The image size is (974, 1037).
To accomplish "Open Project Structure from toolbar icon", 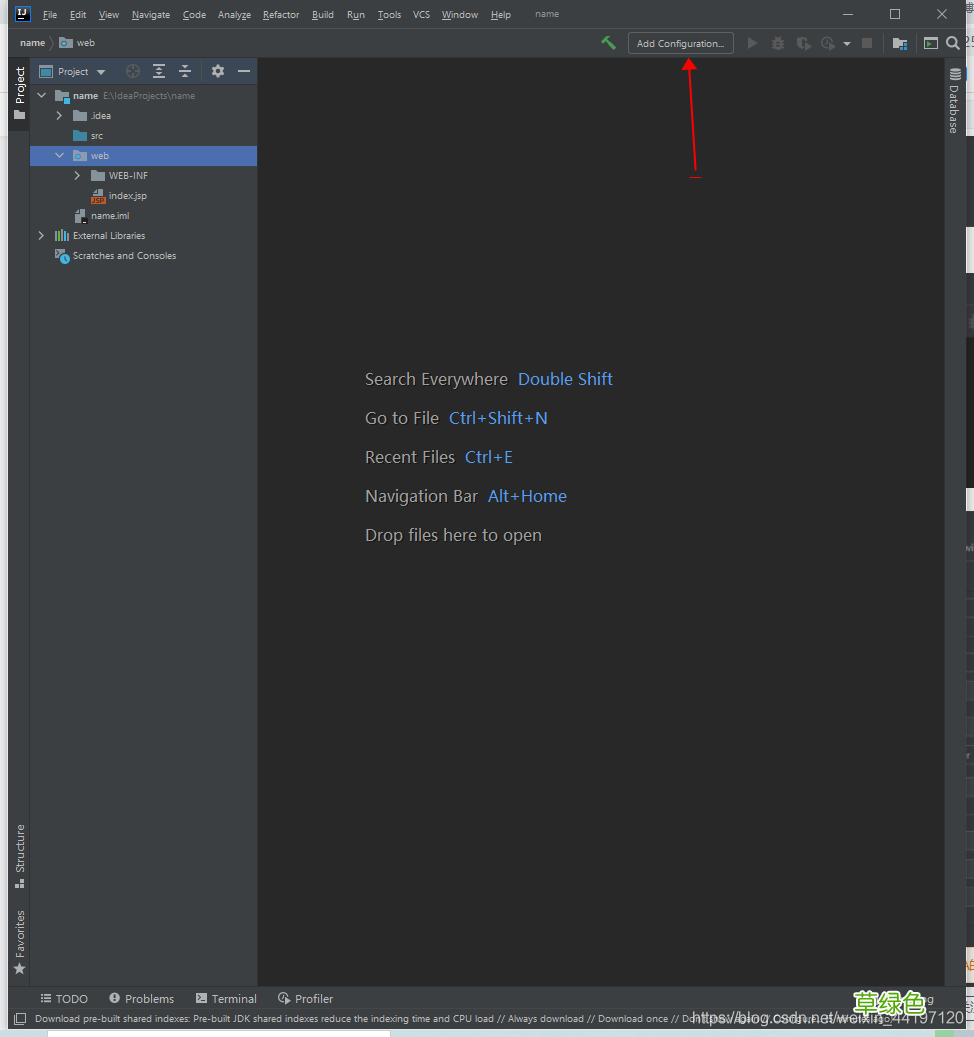I will tap(900, 43).
